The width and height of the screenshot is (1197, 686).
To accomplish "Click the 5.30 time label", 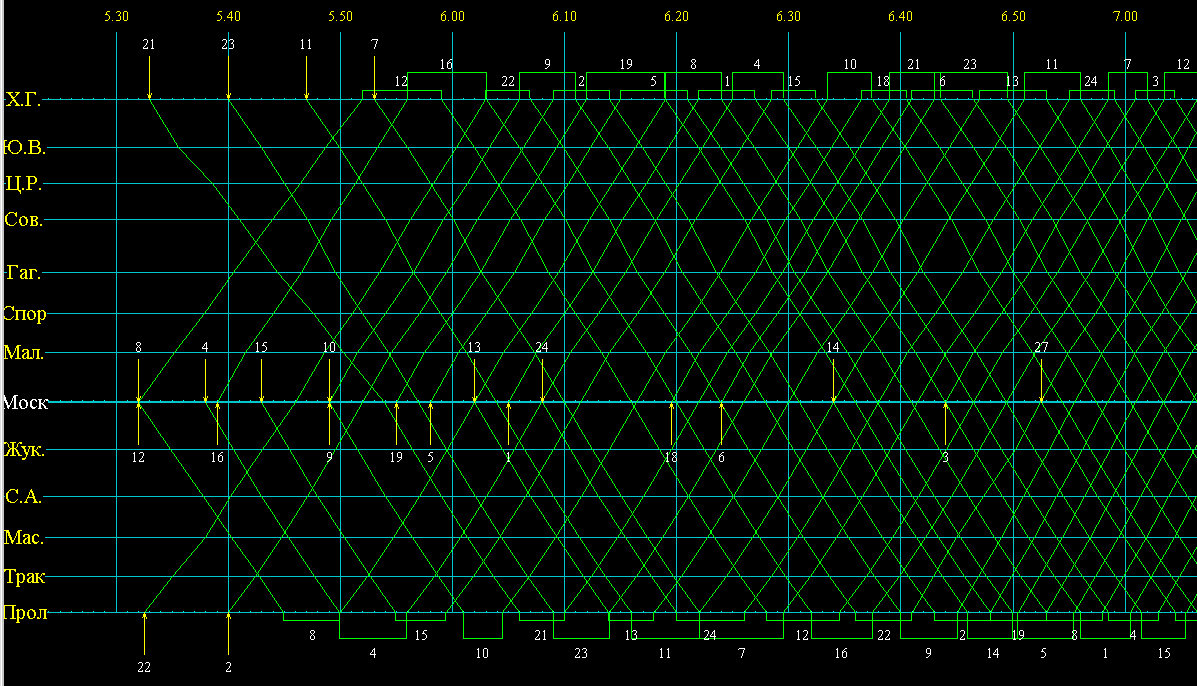I will click(x=116, y=16).
